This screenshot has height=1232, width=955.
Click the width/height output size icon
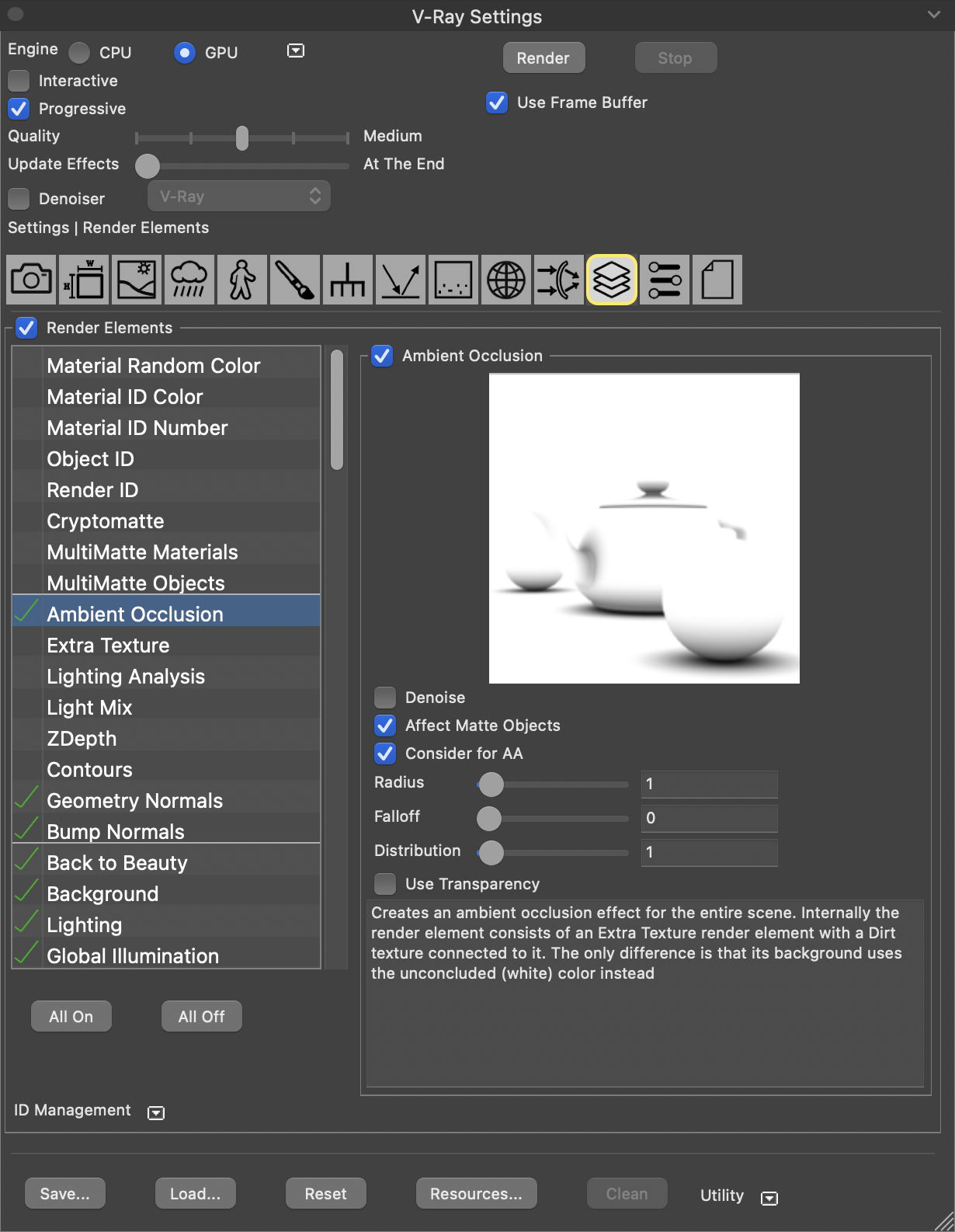click(x=84, y=280)
